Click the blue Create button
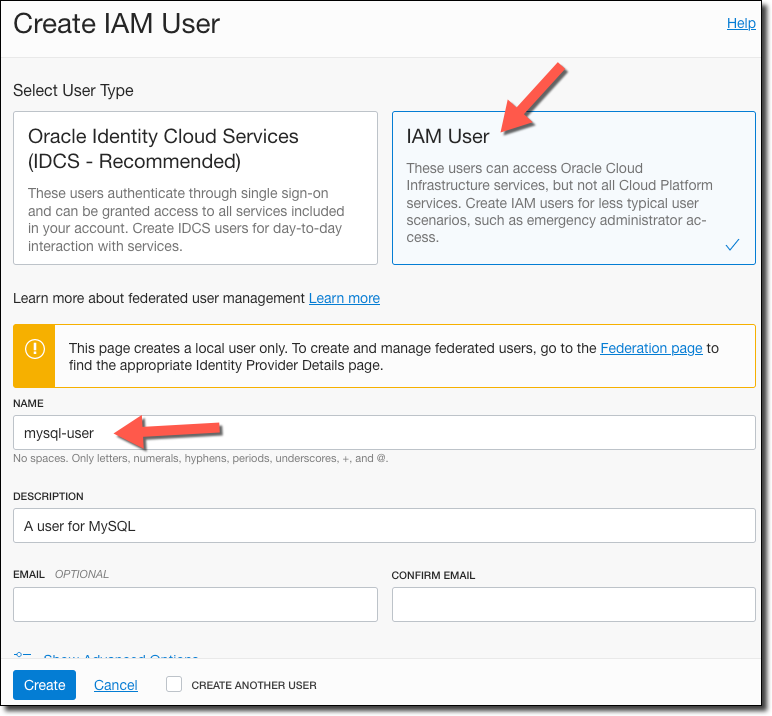 tap(44, 685)
